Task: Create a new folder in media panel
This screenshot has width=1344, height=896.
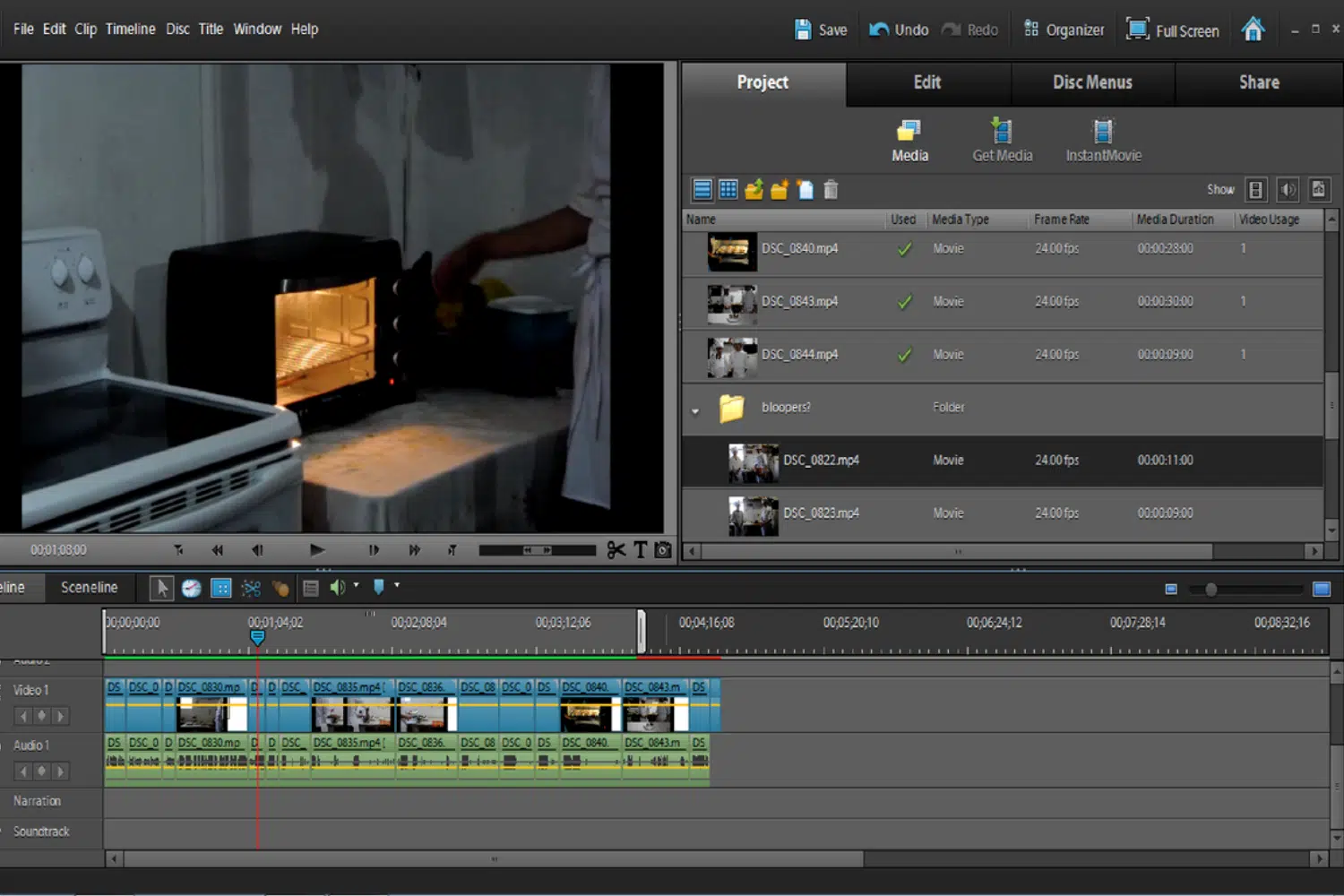Action: (x=780, y=189)
